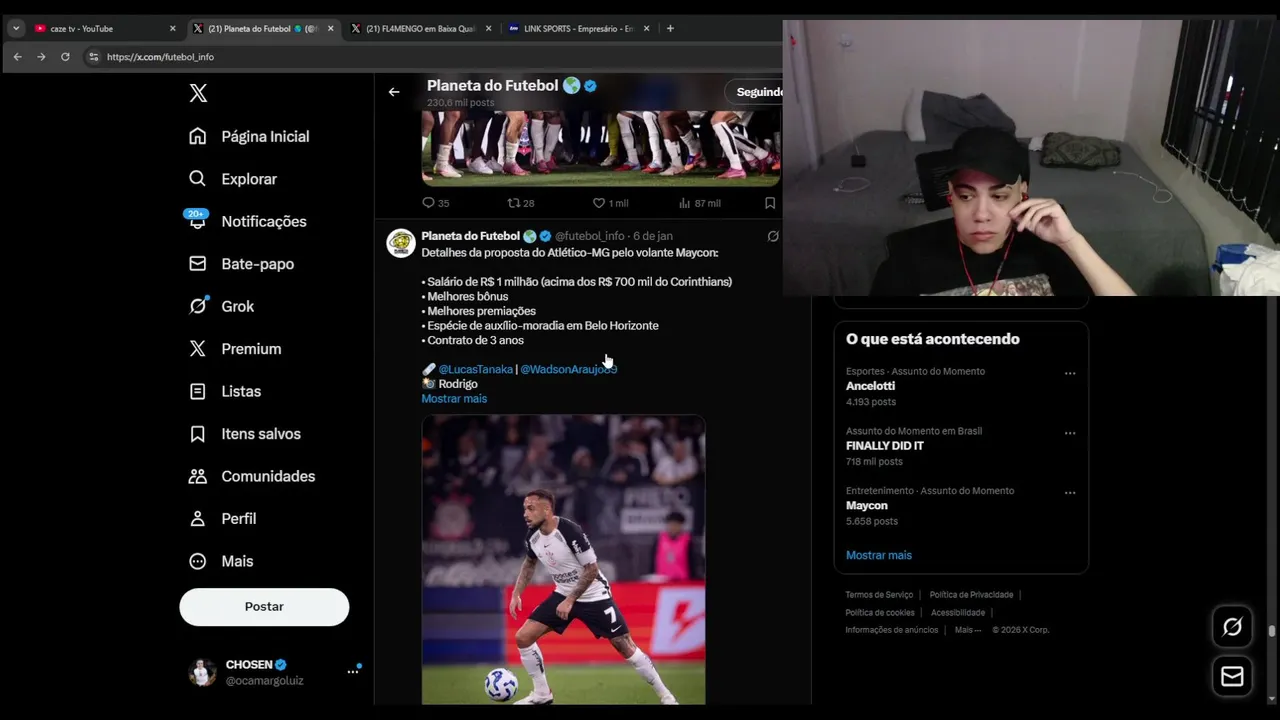The height and width of the screenshot is (720, 1280).
Task: Click the browser back button
Action: coord(17,57)
